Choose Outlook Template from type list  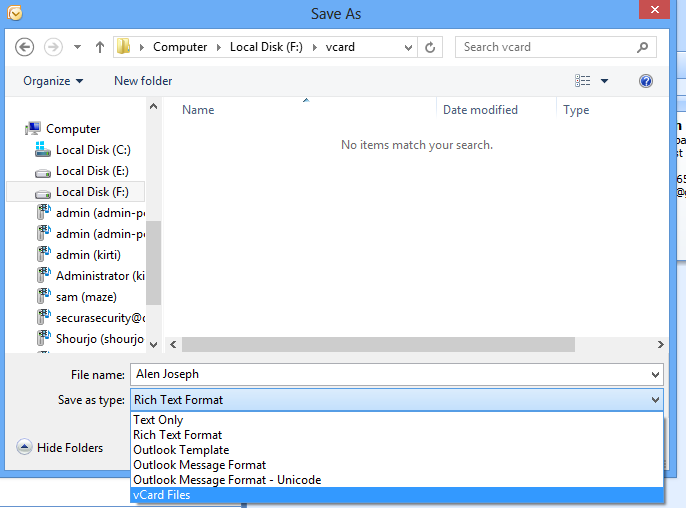pos(397,450)
